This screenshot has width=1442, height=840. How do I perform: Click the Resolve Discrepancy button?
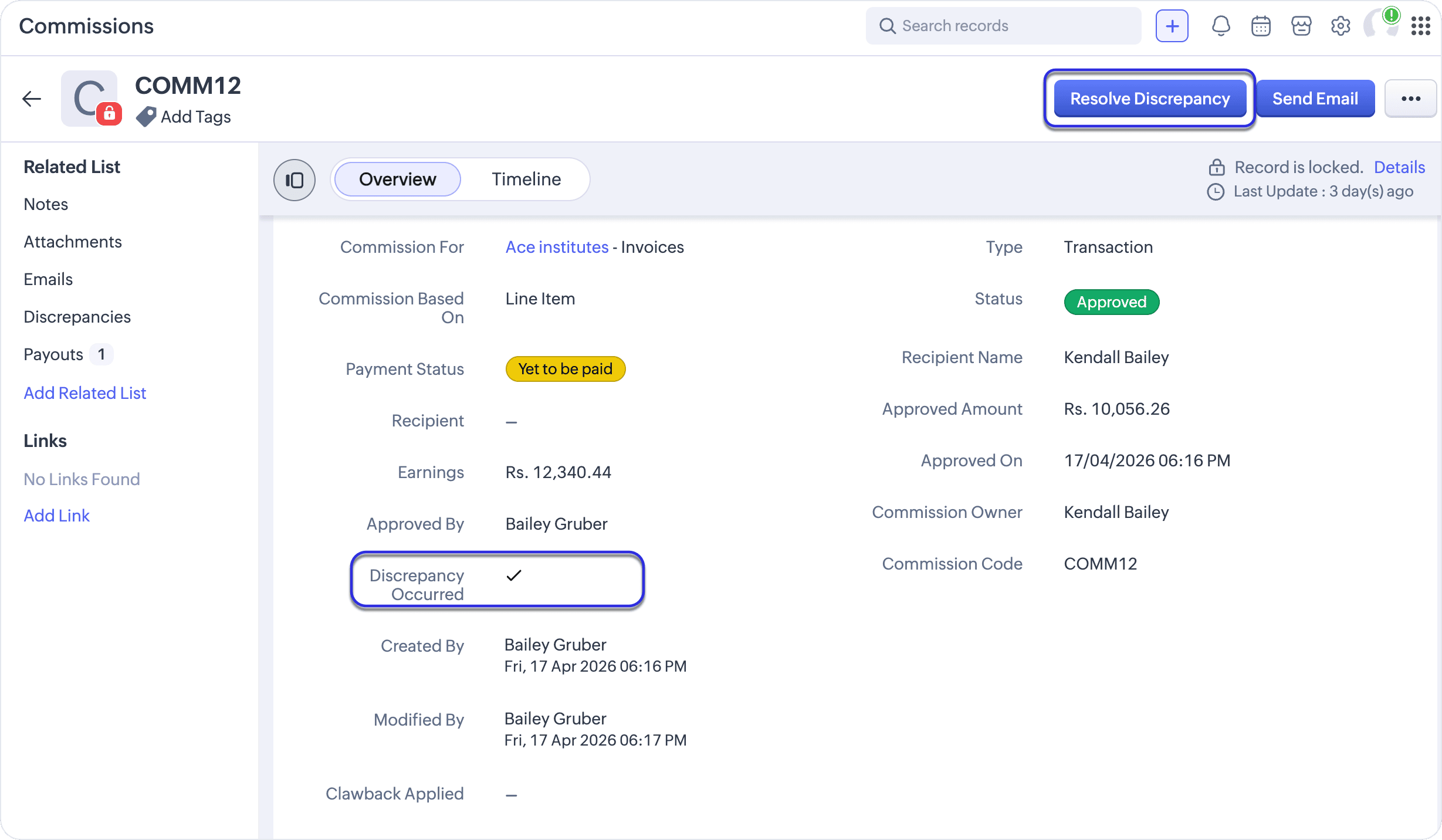pyautogui.click(x=1150, y=99)
